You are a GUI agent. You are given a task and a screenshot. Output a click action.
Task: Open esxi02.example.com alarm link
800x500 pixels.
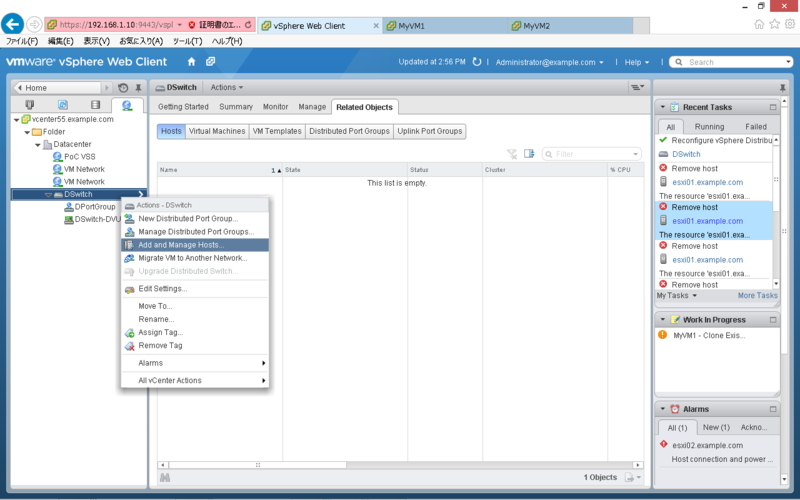(707, 445)
